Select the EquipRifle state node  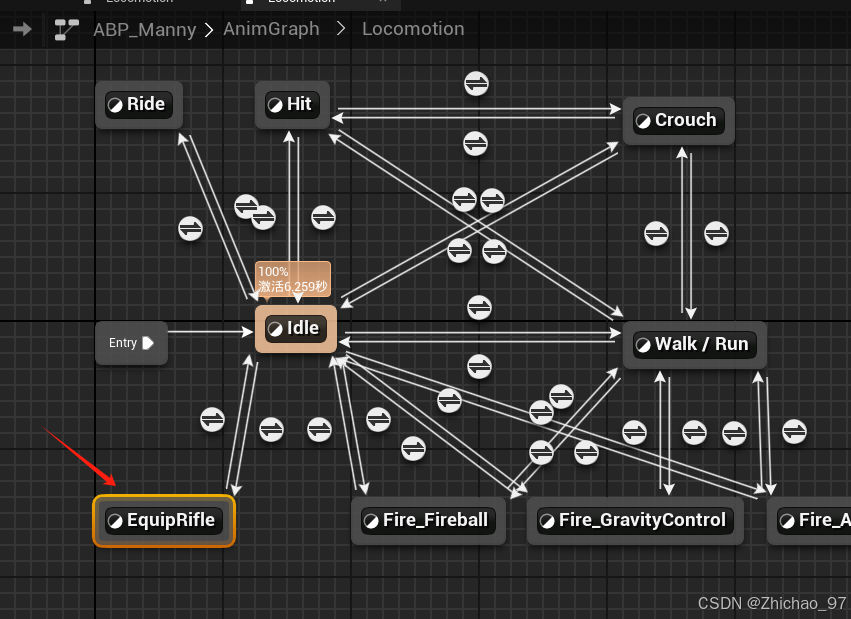[x=164, y=521]
